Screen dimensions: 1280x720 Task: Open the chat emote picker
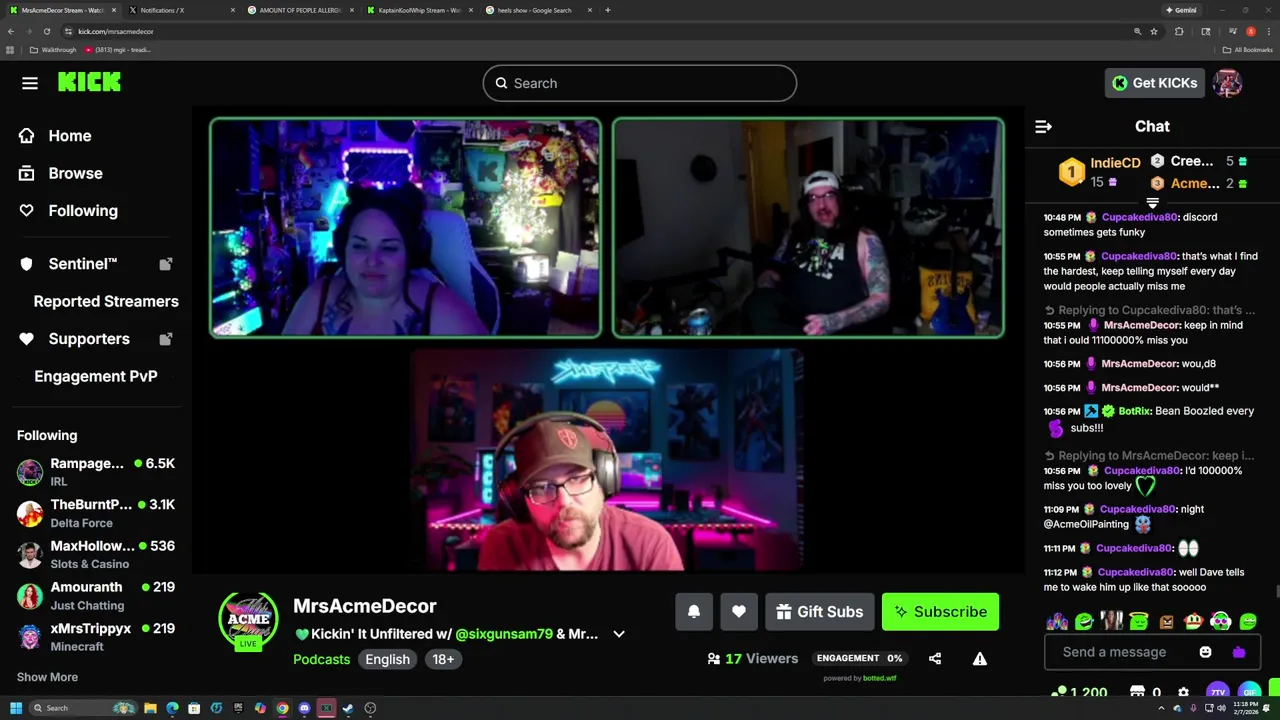pos(1205,652)
